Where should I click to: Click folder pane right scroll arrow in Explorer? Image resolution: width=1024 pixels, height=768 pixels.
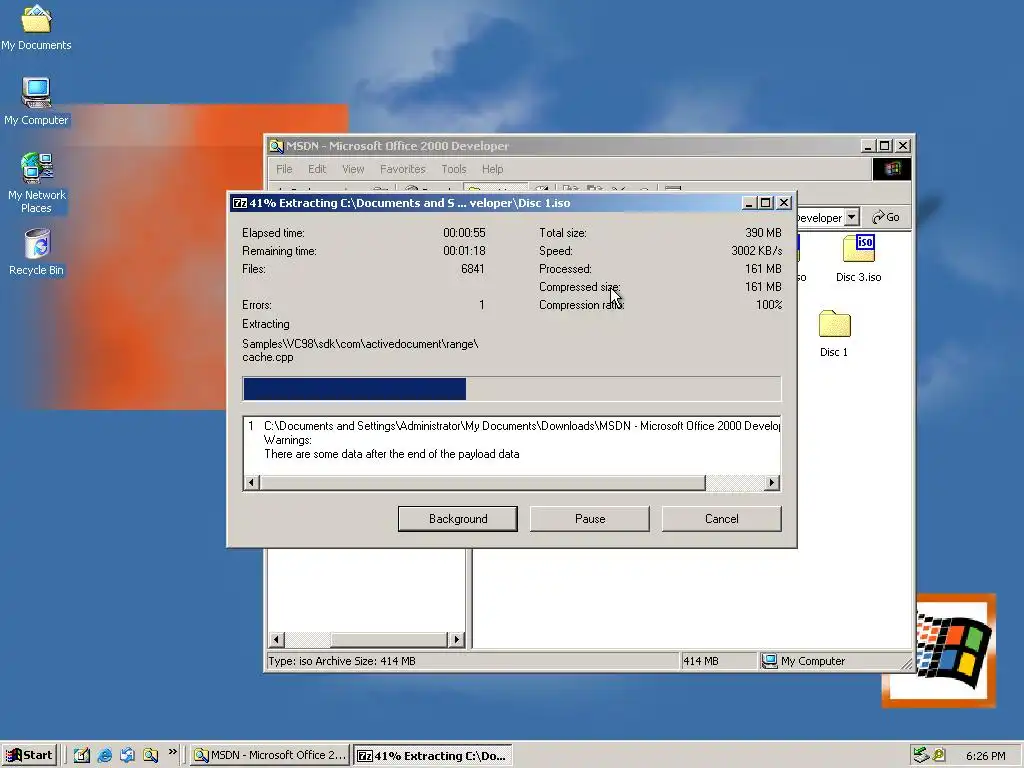(x=456, y=639)
